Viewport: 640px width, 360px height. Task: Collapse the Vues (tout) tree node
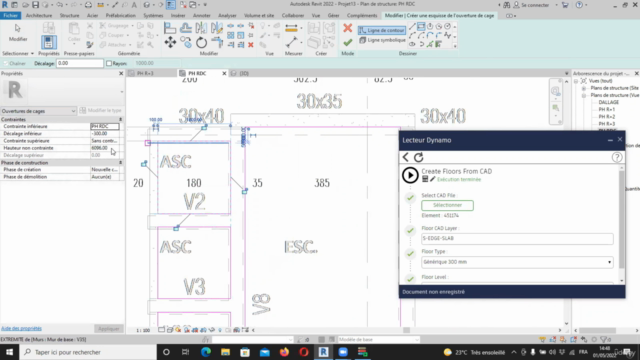point(576,81)
